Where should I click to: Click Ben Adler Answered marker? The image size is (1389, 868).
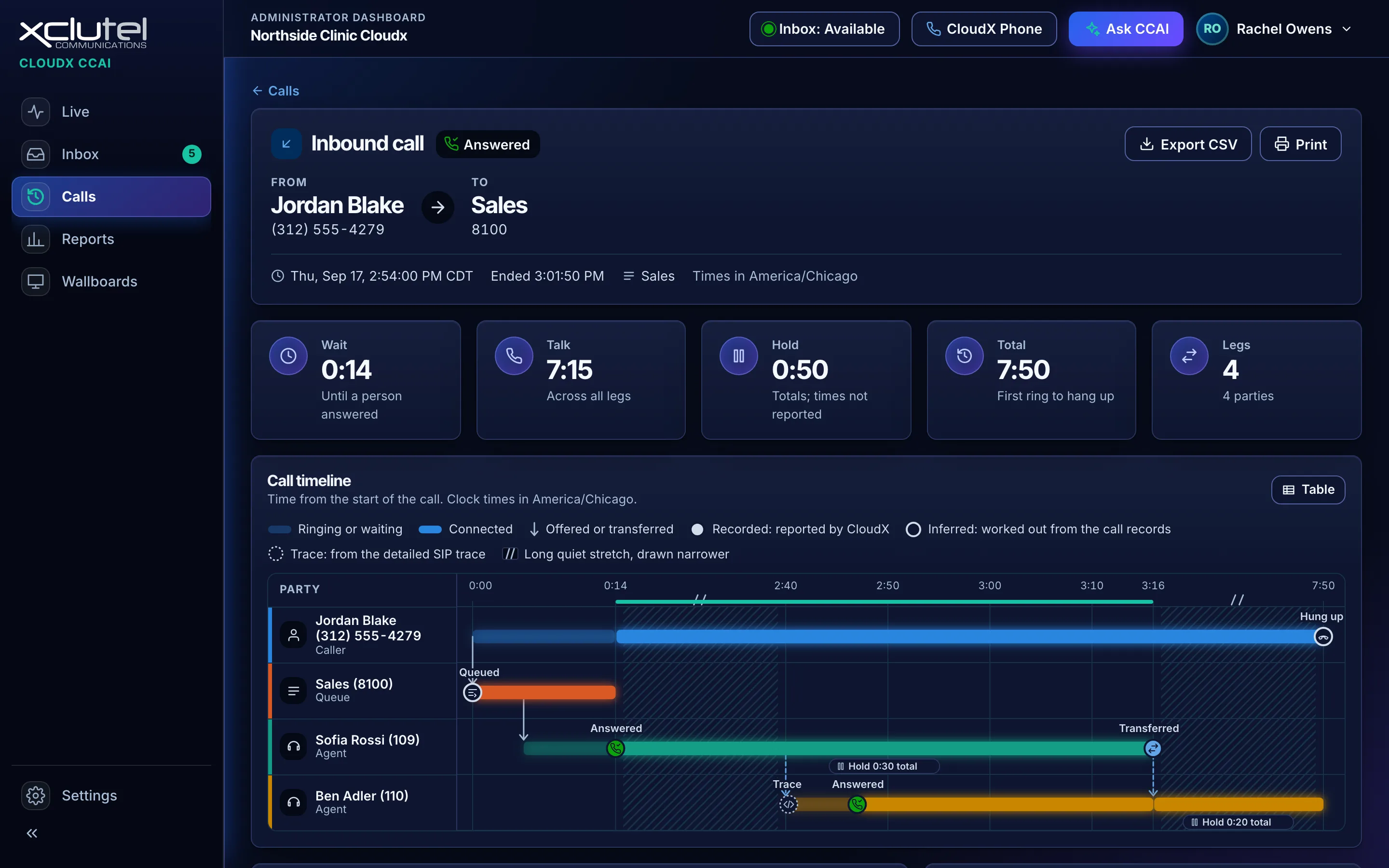[x=857, y=804]
